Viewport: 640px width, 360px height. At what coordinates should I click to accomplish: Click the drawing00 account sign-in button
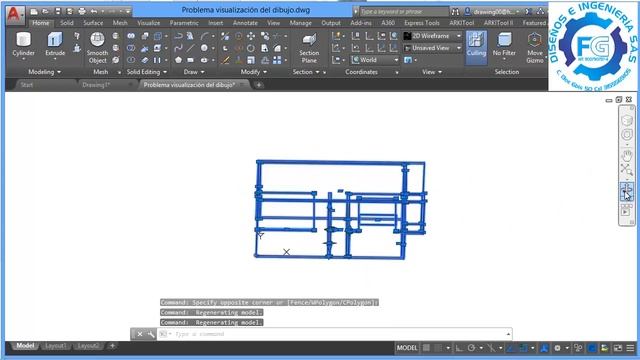(x=493, y=12)
